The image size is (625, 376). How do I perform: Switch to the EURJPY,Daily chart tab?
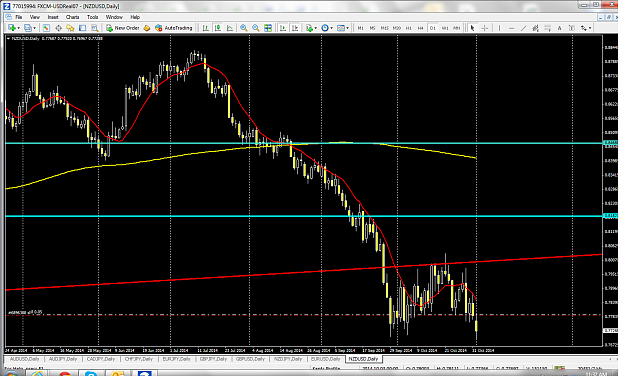[x=176, y=359]
